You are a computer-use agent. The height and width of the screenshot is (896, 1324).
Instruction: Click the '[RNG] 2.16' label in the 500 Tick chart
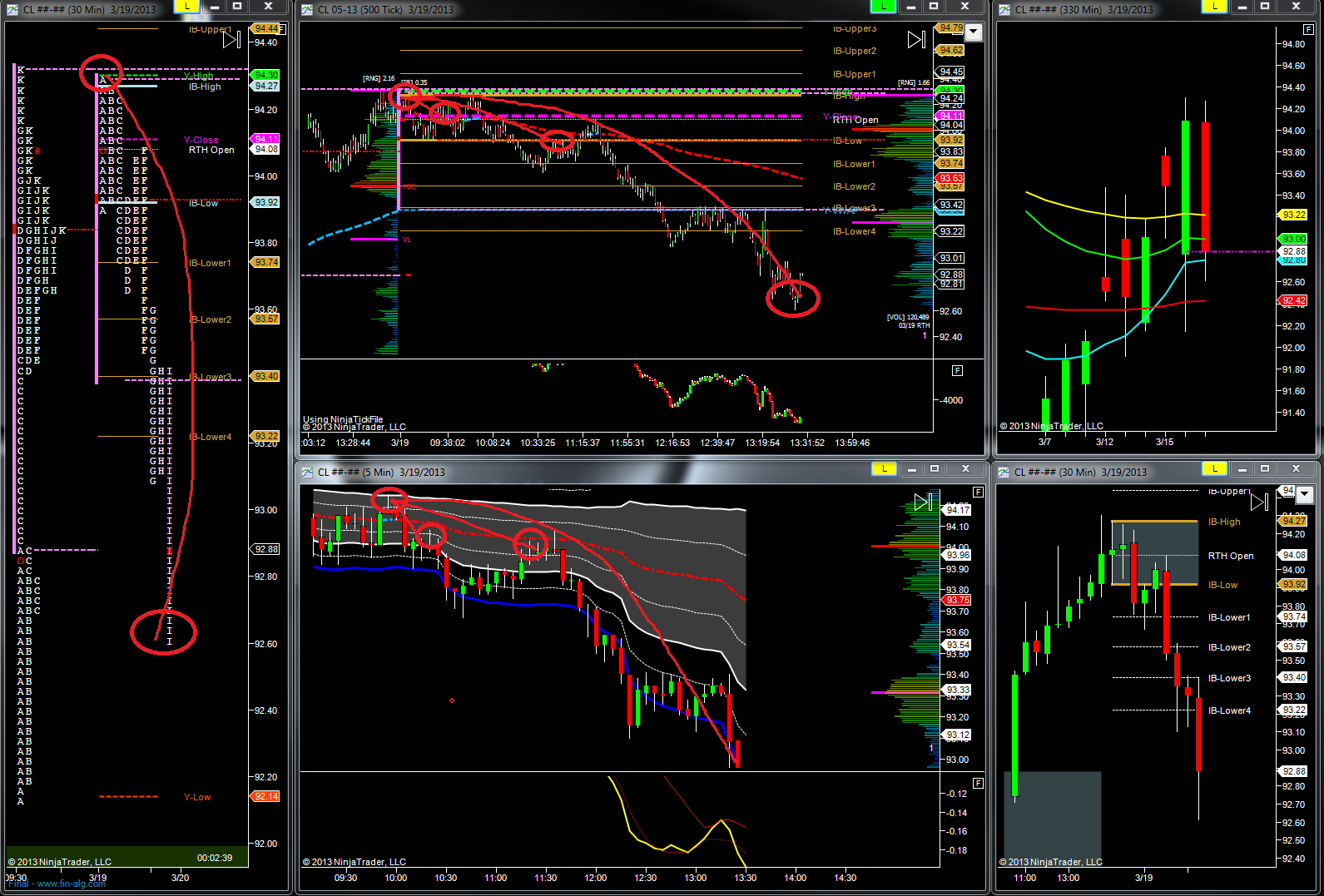coord(379,79)
